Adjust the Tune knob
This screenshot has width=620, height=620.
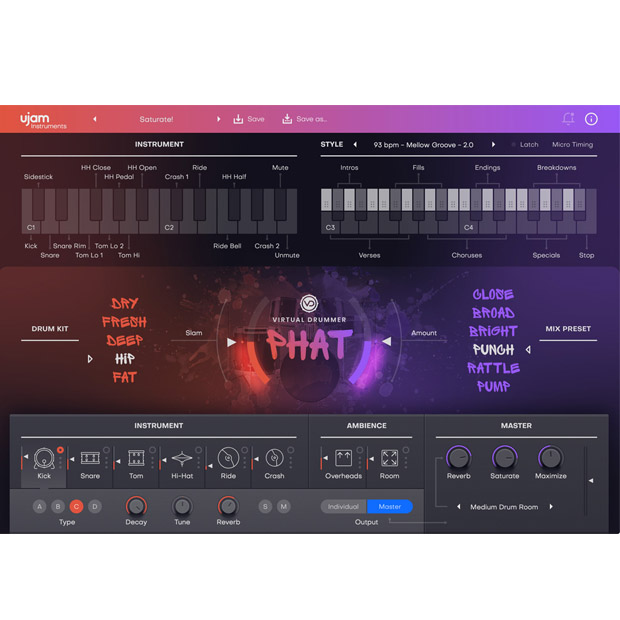tap(182, 506)
